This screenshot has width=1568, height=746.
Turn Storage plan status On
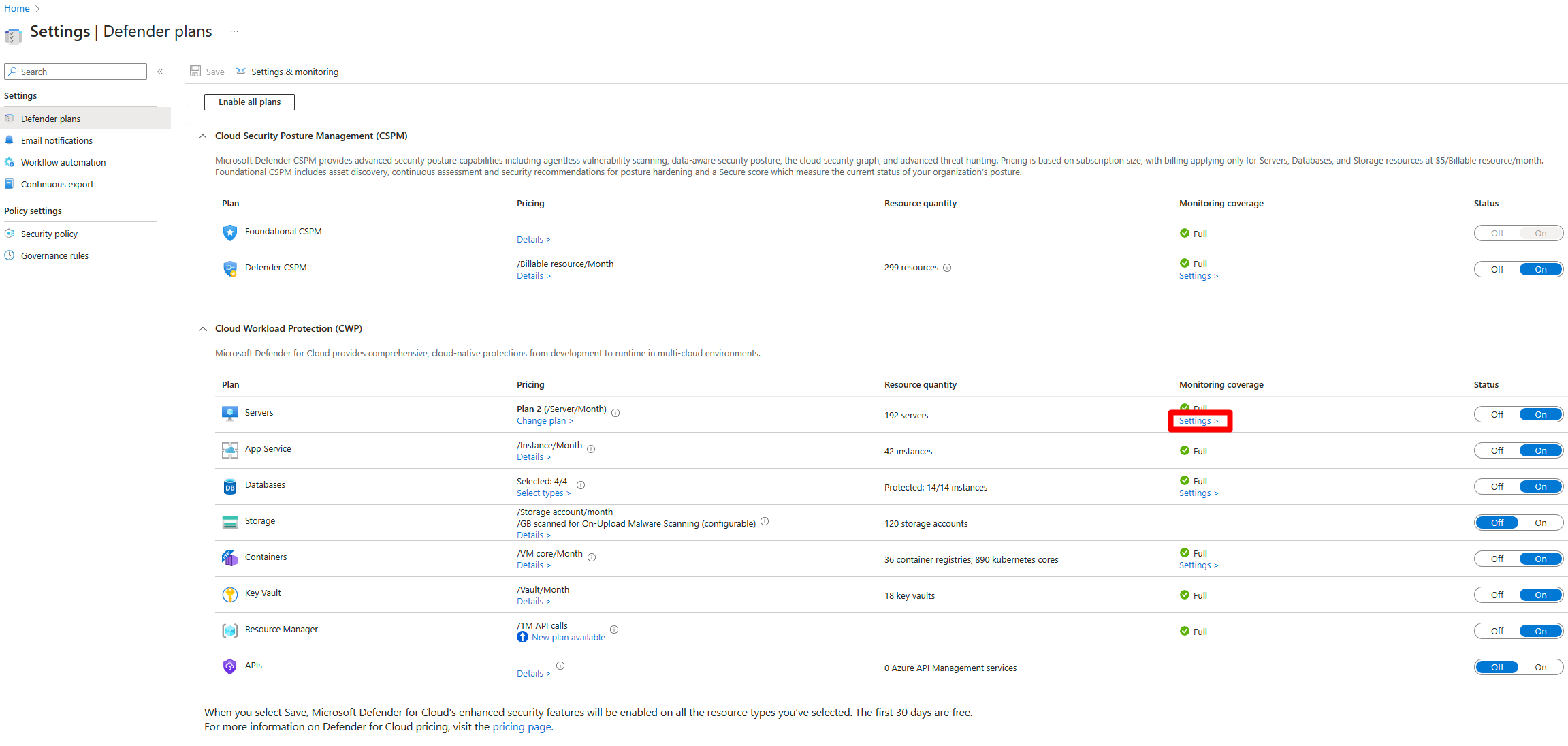coord(1540,523)
